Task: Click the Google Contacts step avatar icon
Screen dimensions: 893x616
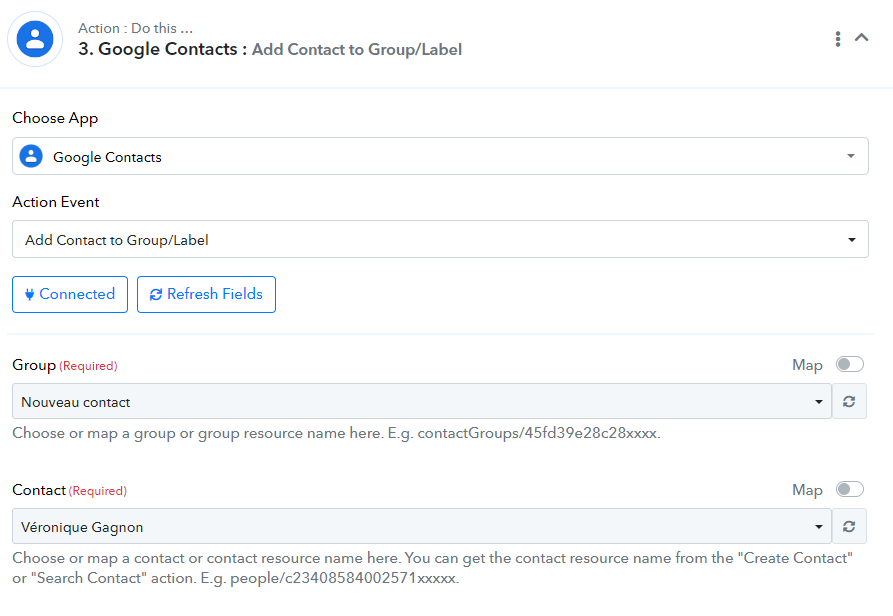Action: [35, 39]
